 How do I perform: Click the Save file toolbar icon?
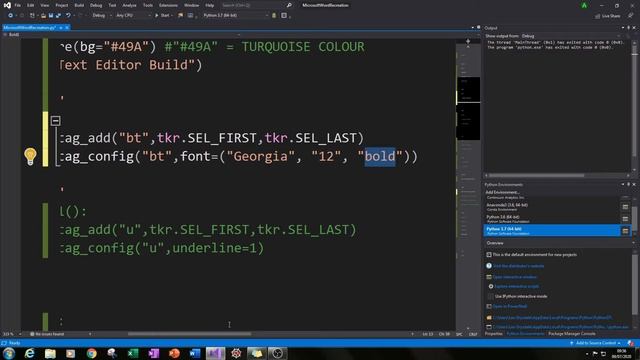point(51,16)
